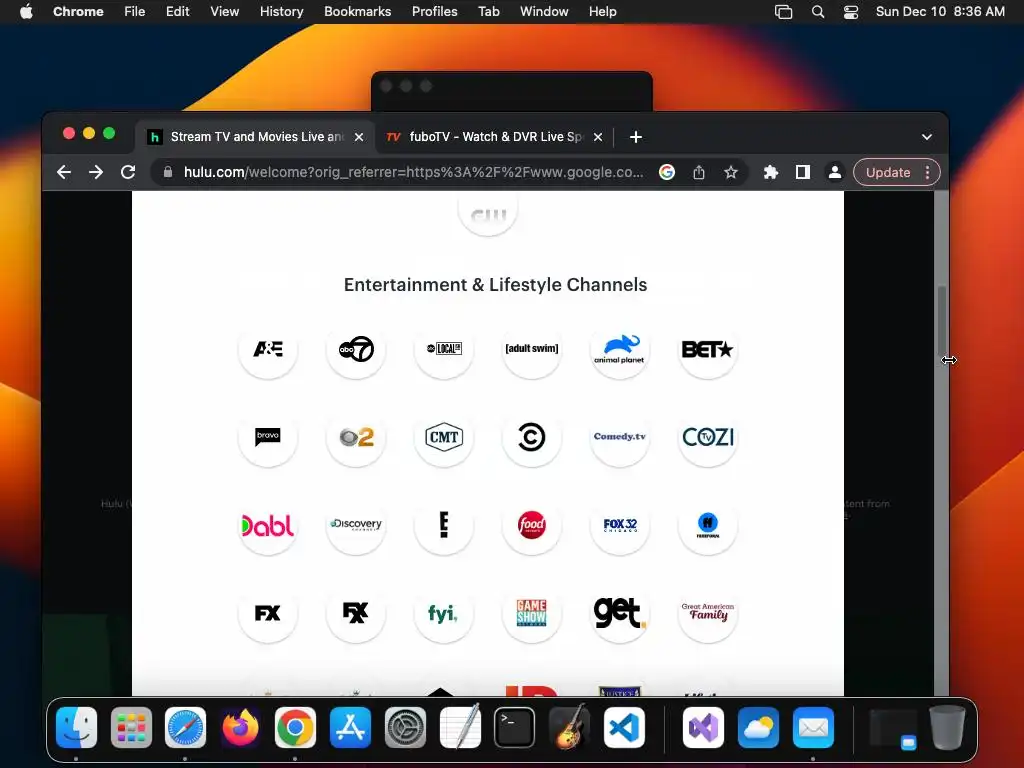
Task: Click the Entertainment & Lifestyle Channels heading
Action: pyautogui.click(x=495, y=285)
